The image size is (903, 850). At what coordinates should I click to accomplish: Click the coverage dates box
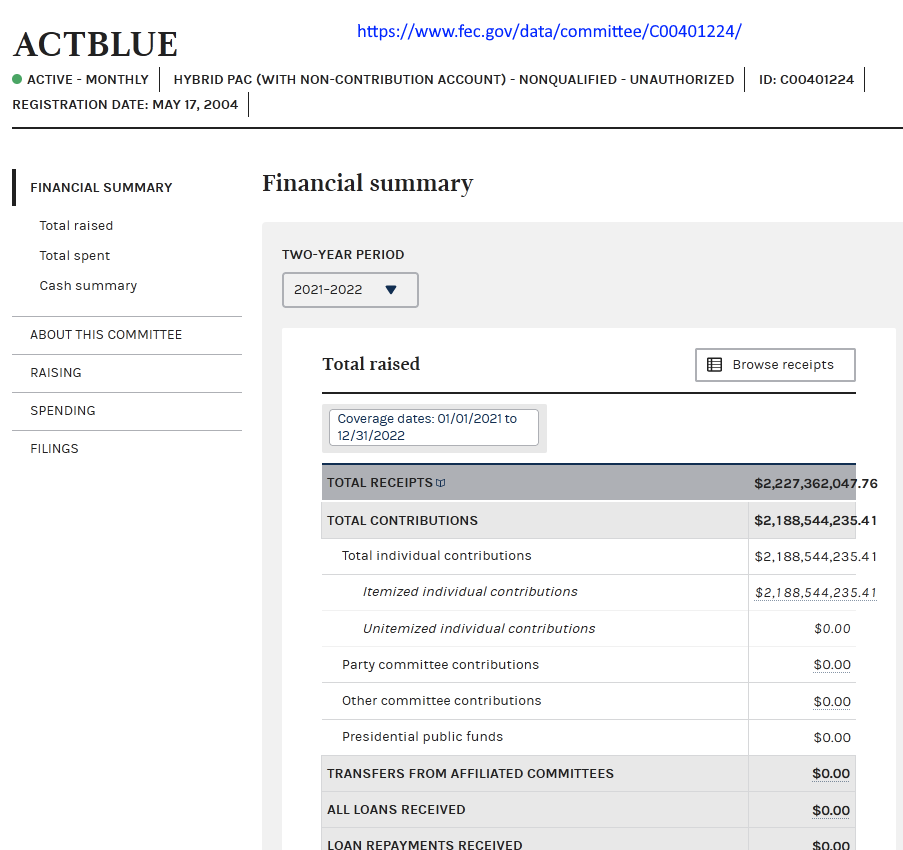434,427
